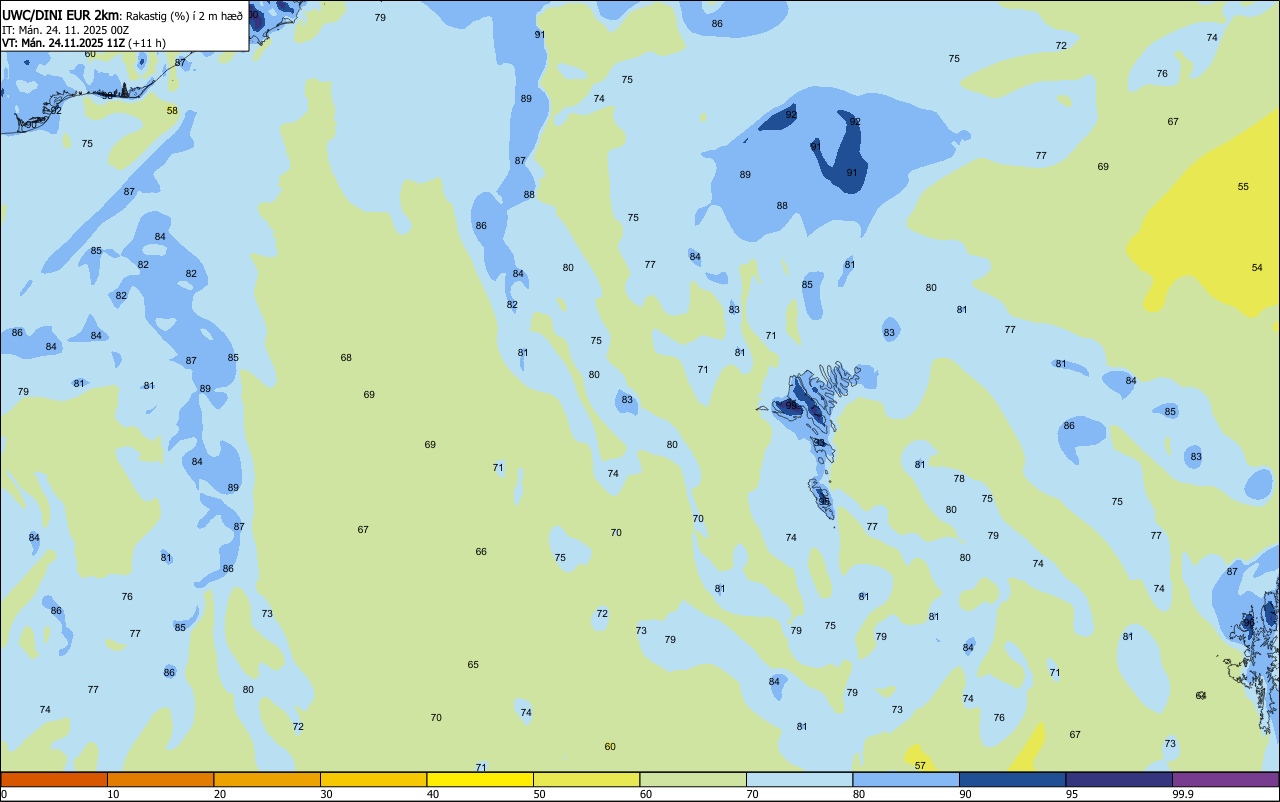This screenshot has height=802, width=1280.
Task: Click the bright yellow 40–50 legend swatch
Action: (x=480, y=779)
